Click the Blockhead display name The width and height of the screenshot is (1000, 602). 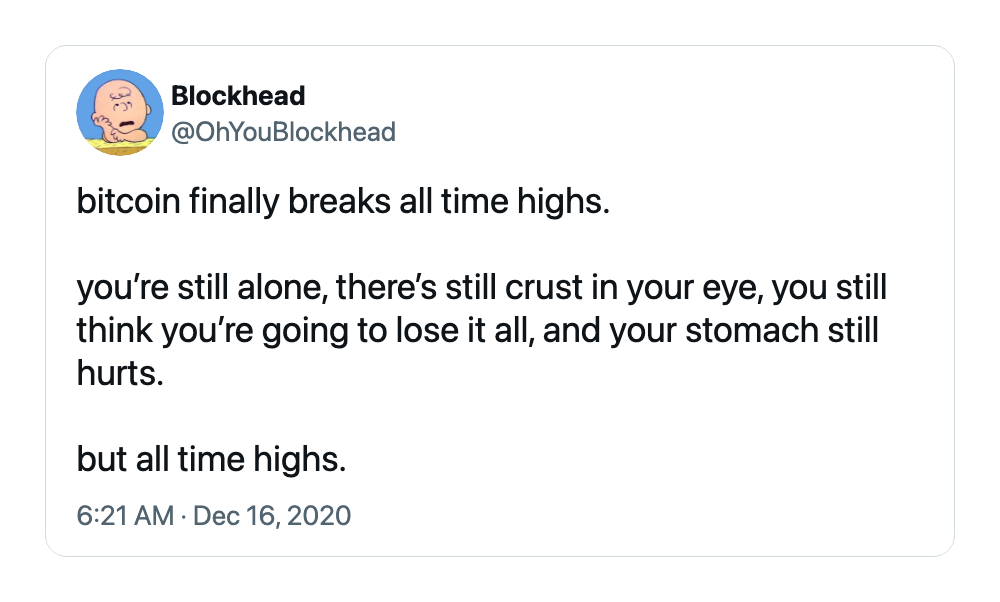239,96
